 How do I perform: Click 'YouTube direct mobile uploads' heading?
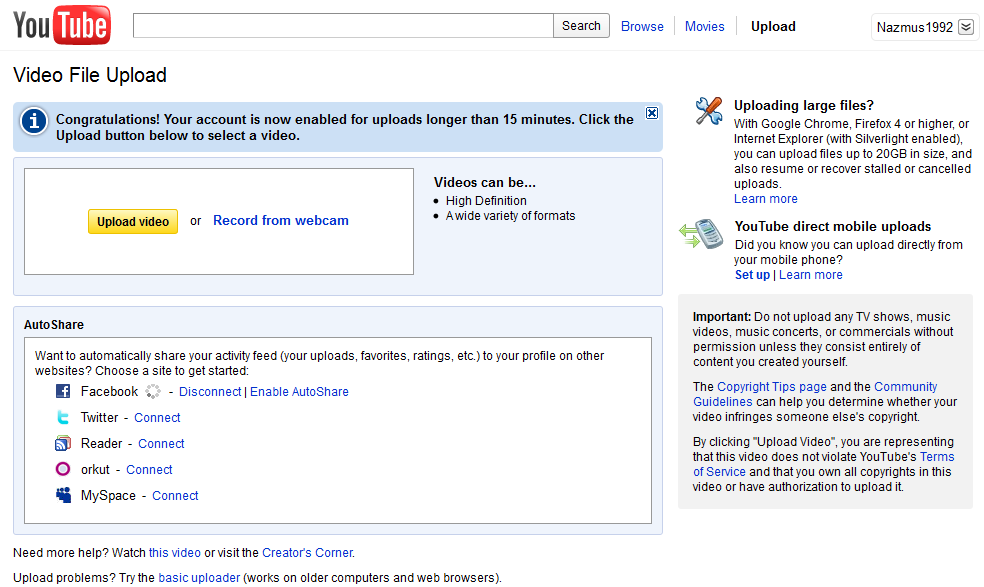click(x=833, y=227)
